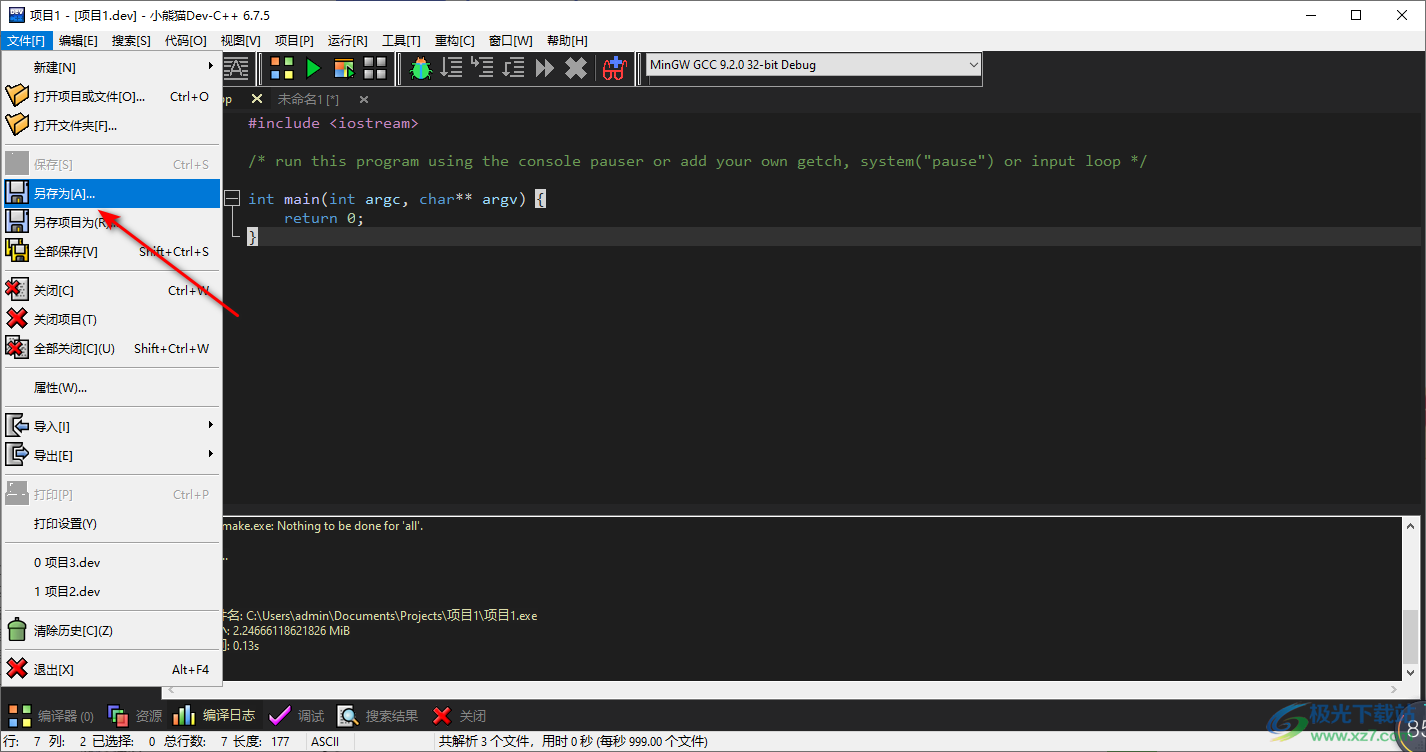
Task: Click the step into debug icon
Action: pyautogui.click(x=483, y=68)
